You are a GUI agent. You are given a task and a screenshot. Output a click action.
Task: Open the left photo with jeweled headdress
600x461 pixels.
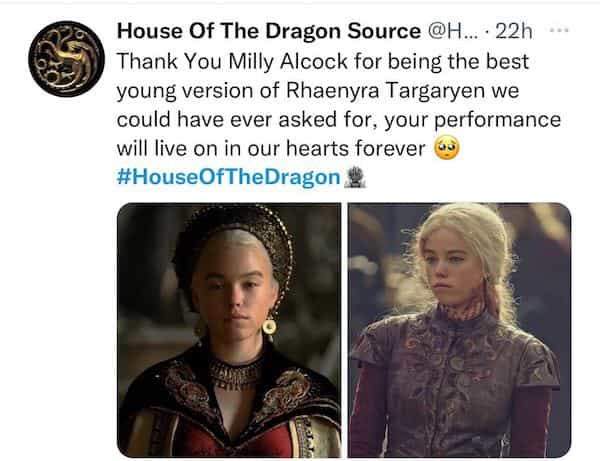click(229, 330)
